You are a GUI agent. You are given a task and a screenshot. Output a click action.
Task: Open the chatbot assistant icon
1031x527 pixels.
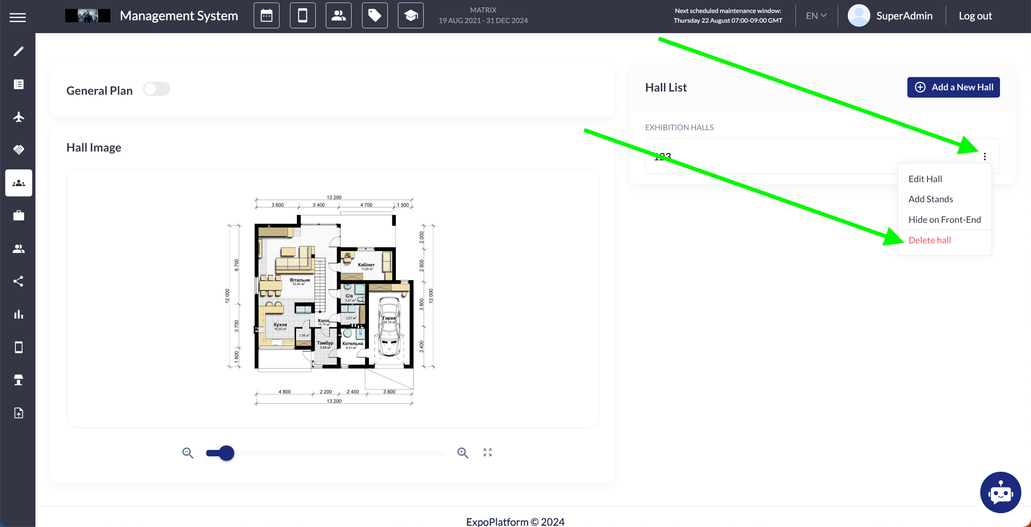click(x=1000, y=492)
